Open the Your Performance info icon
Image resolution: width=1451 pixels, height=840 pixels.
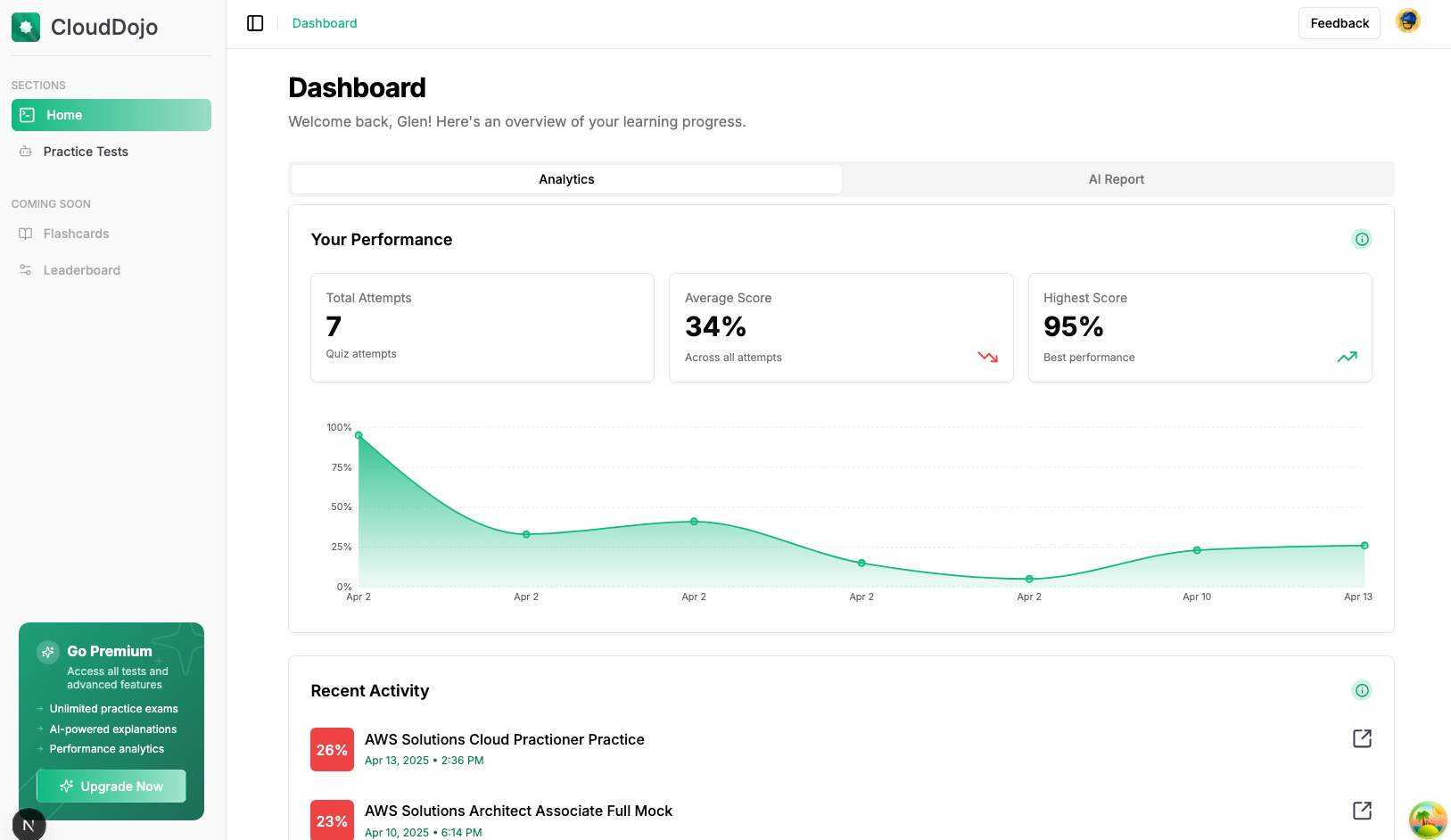click(x=1362, y=239)
